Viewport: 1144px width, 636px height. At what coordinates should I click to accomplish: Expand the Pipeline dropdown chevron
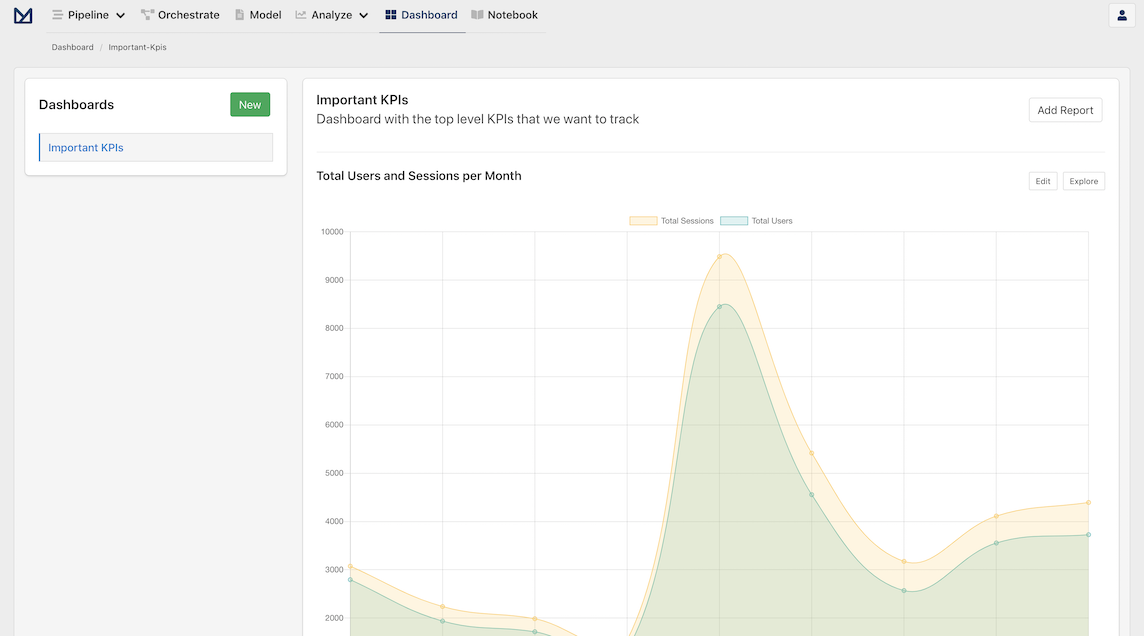[120, 15]
